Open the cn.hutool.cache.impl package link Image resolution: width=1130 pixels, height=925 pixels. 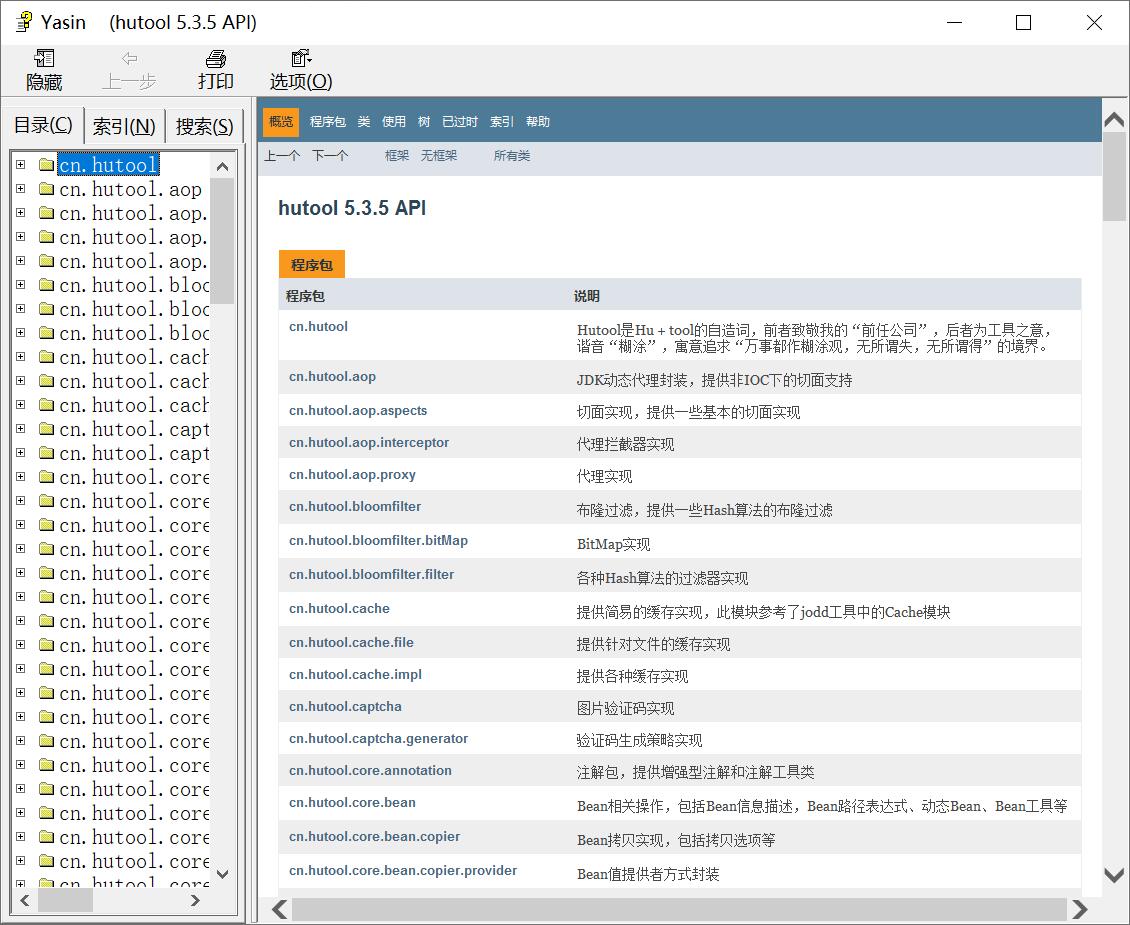[355, 674]
